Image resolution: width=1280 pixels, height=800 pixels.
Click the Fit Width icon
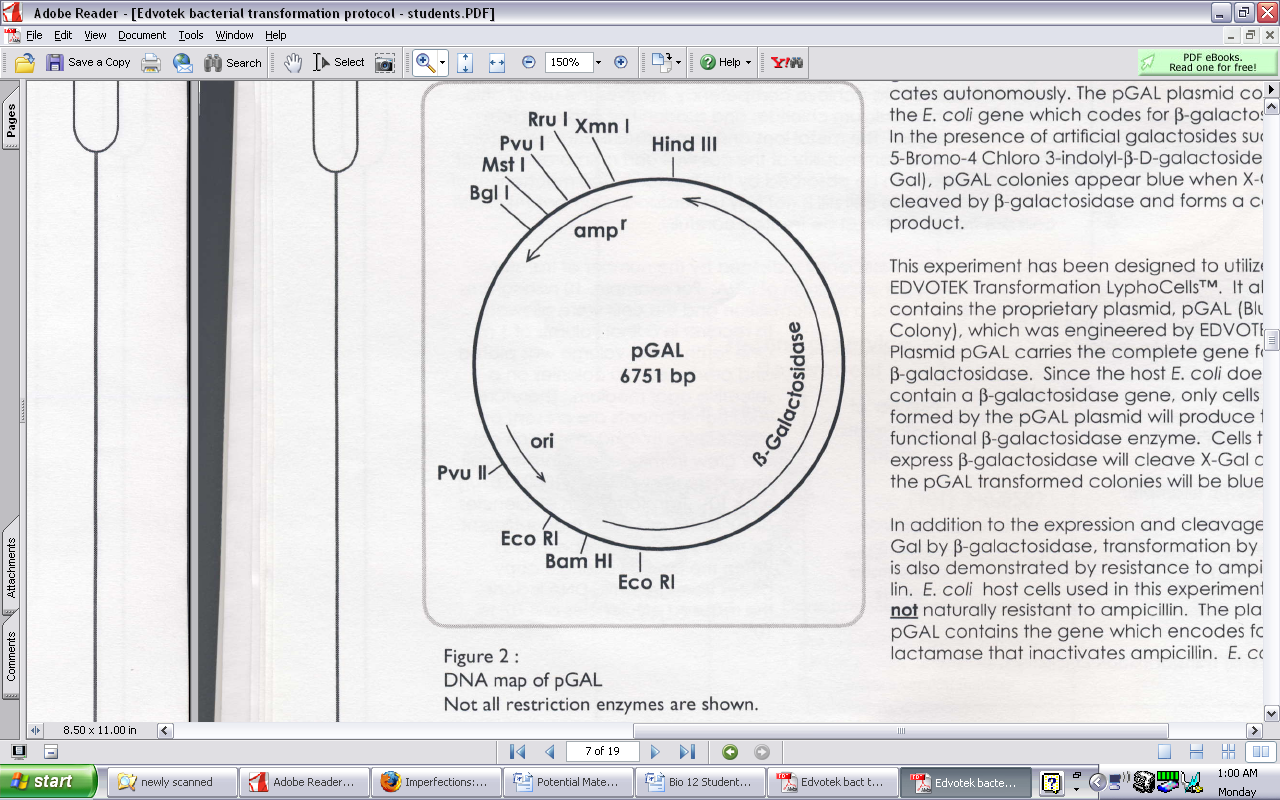[497, 62]
